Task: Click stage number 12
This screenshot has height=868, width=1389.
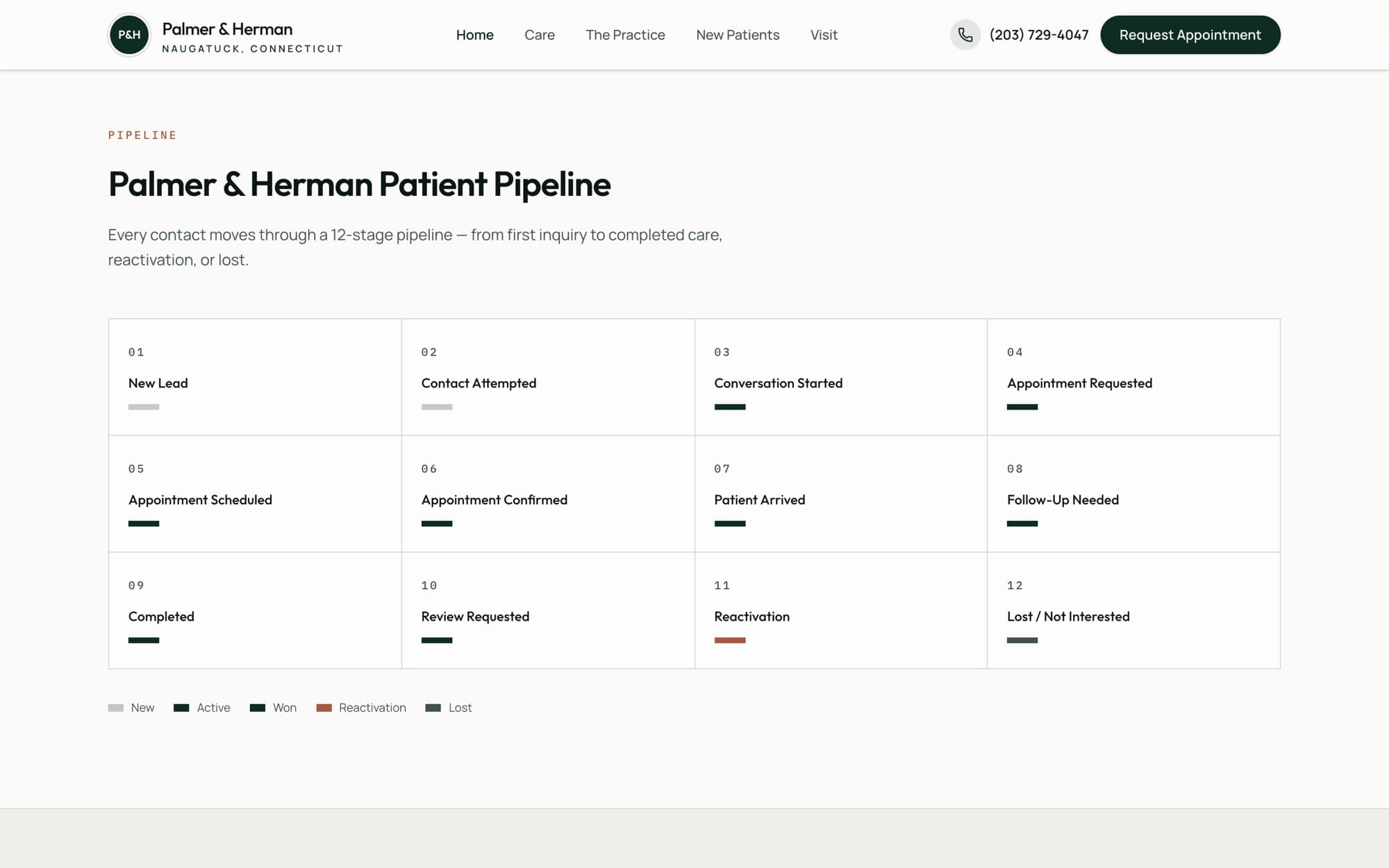Action: [x=1015, y=585]
